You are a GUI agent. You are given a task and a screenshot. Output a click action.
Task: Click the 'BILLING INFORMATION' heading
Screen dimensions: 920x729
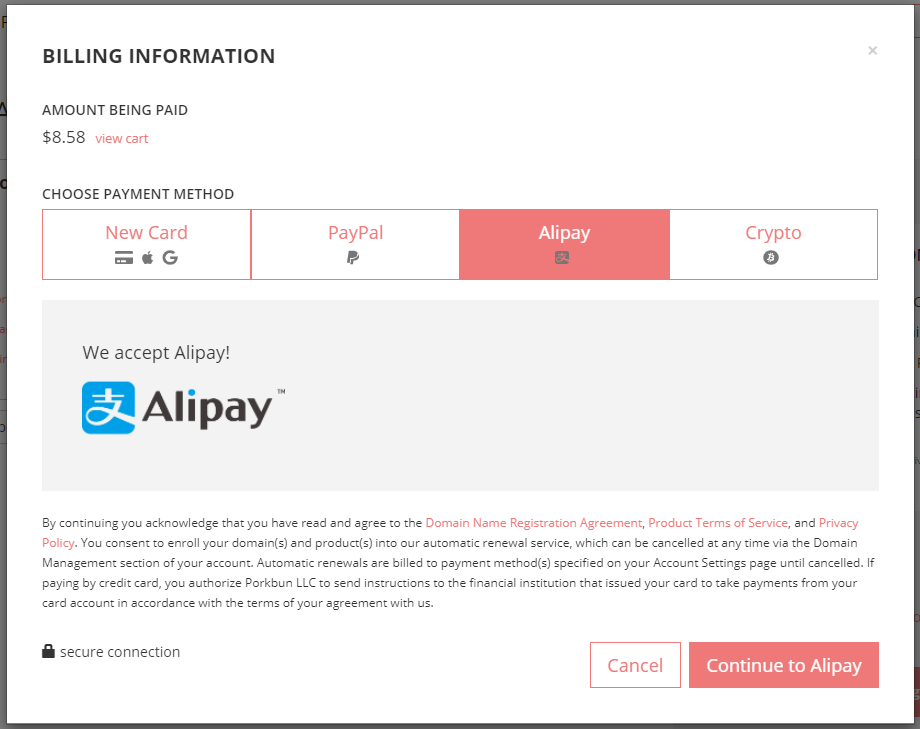pyautogui.click(x=159, y=56)
